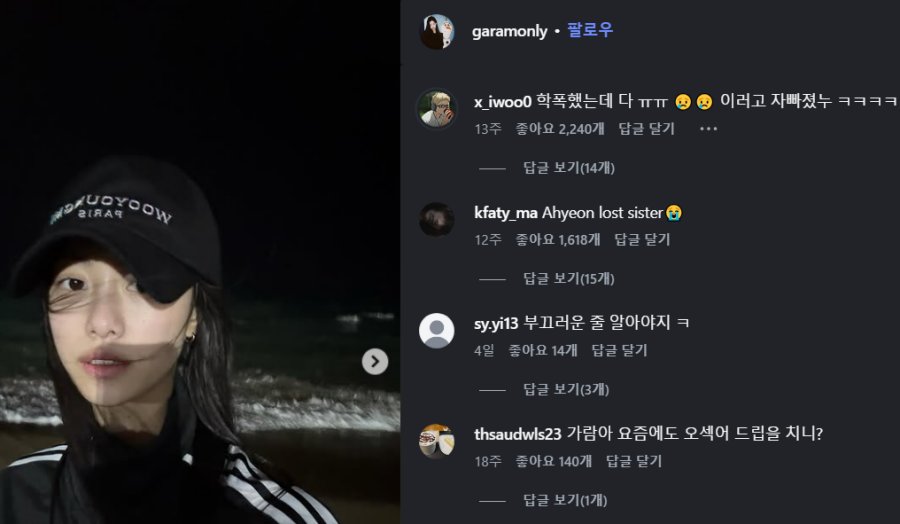Open the thsaudwls23 username link
Screen dimensions: 900x524
point(517,434)
